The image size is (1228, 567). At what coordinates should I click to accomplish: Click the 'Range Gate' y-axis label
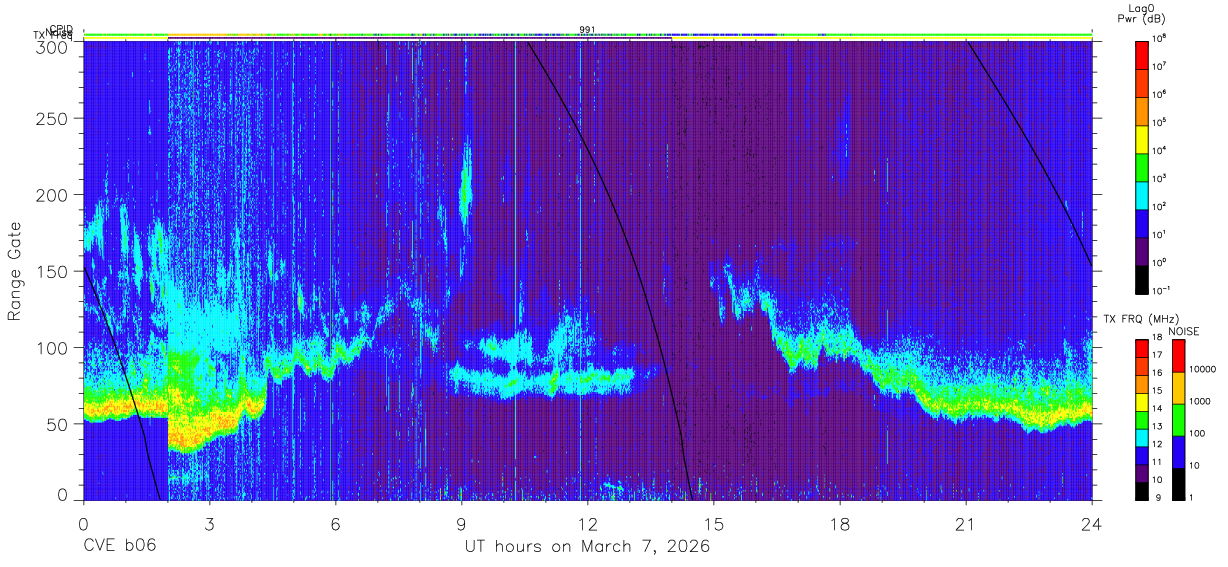tap(16, 272)
